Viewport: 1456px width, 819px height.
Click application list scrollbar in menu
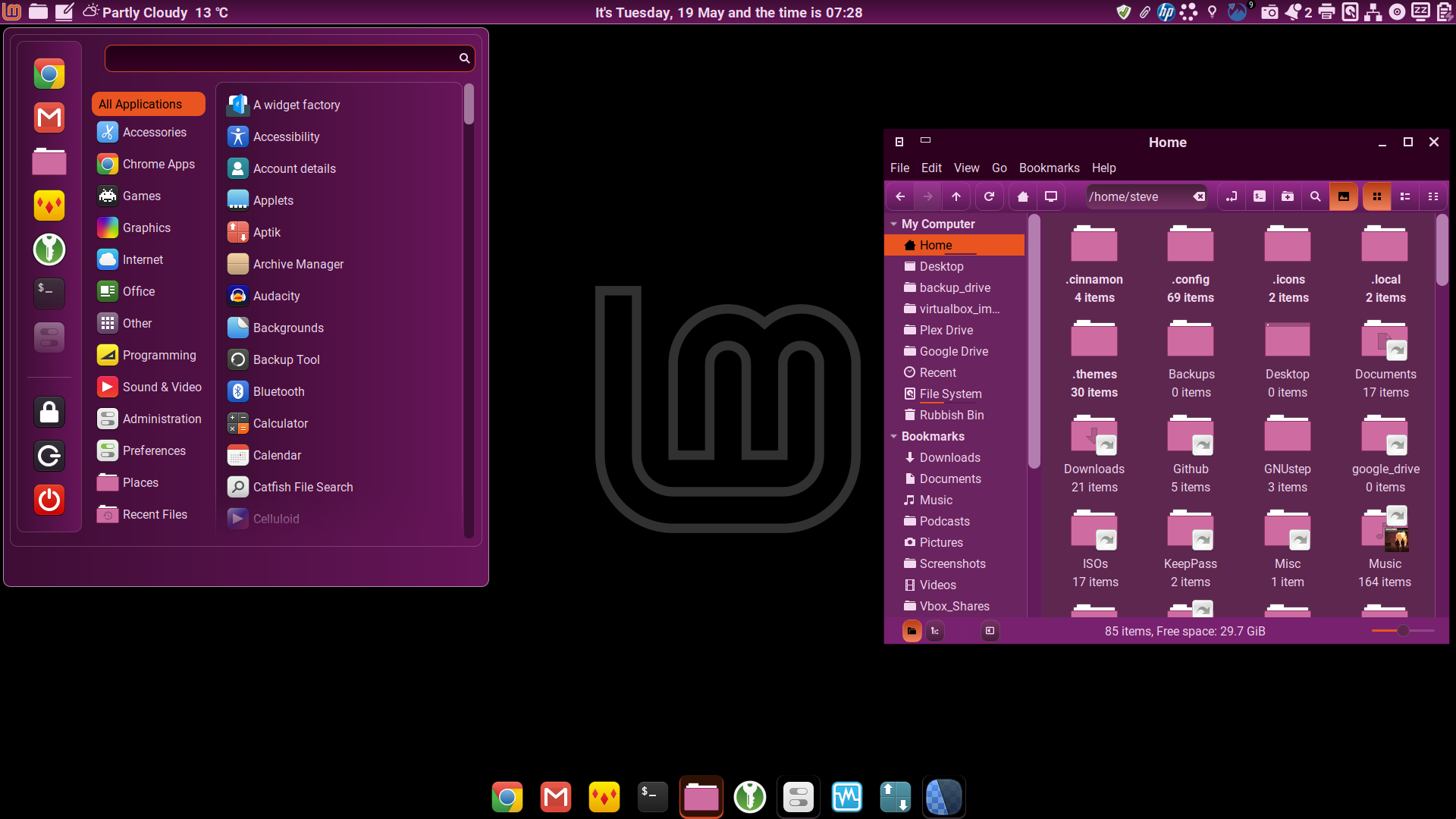tap(469, 104)
